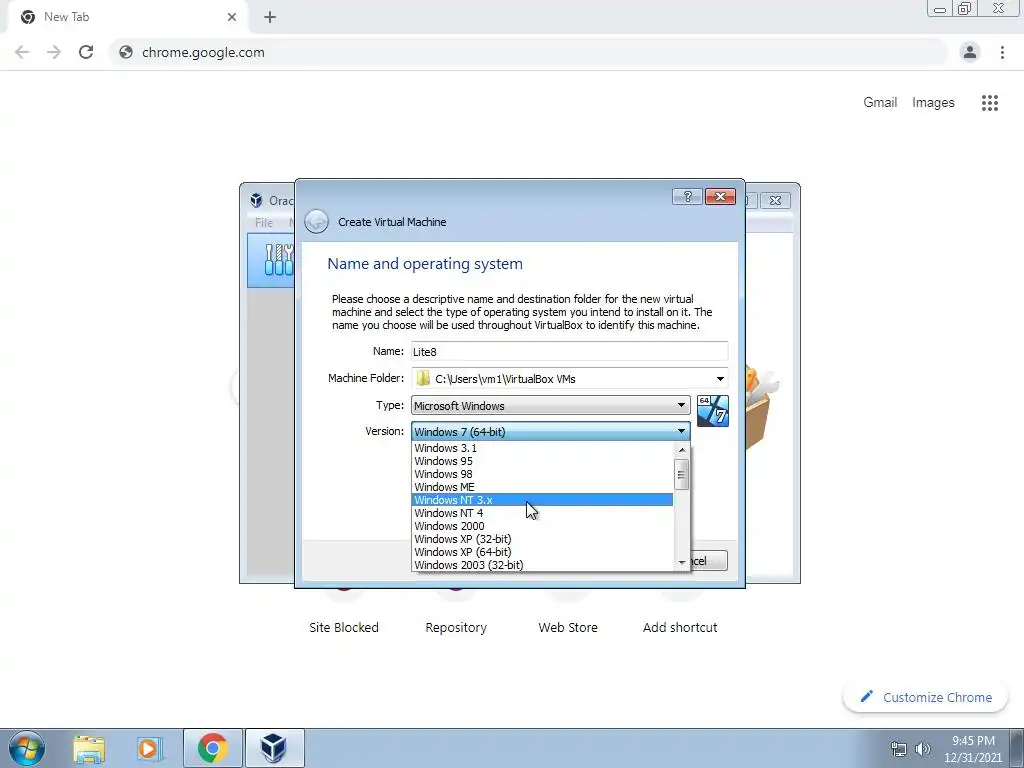Open the Type dropdown showing Microsoft Windows
This screenshot has height=768, width=1024.
tap(551, 406)
